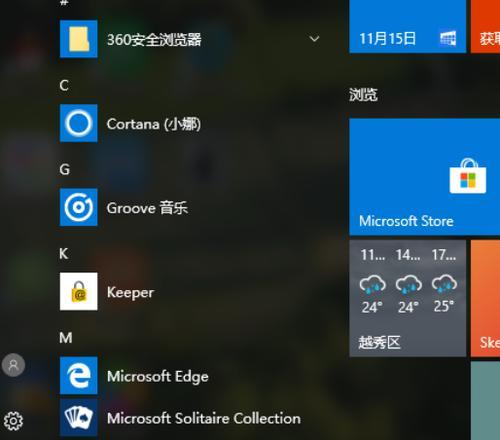Open the Microsoft Solitaire Collection cards icon

[x=79, y=417]
